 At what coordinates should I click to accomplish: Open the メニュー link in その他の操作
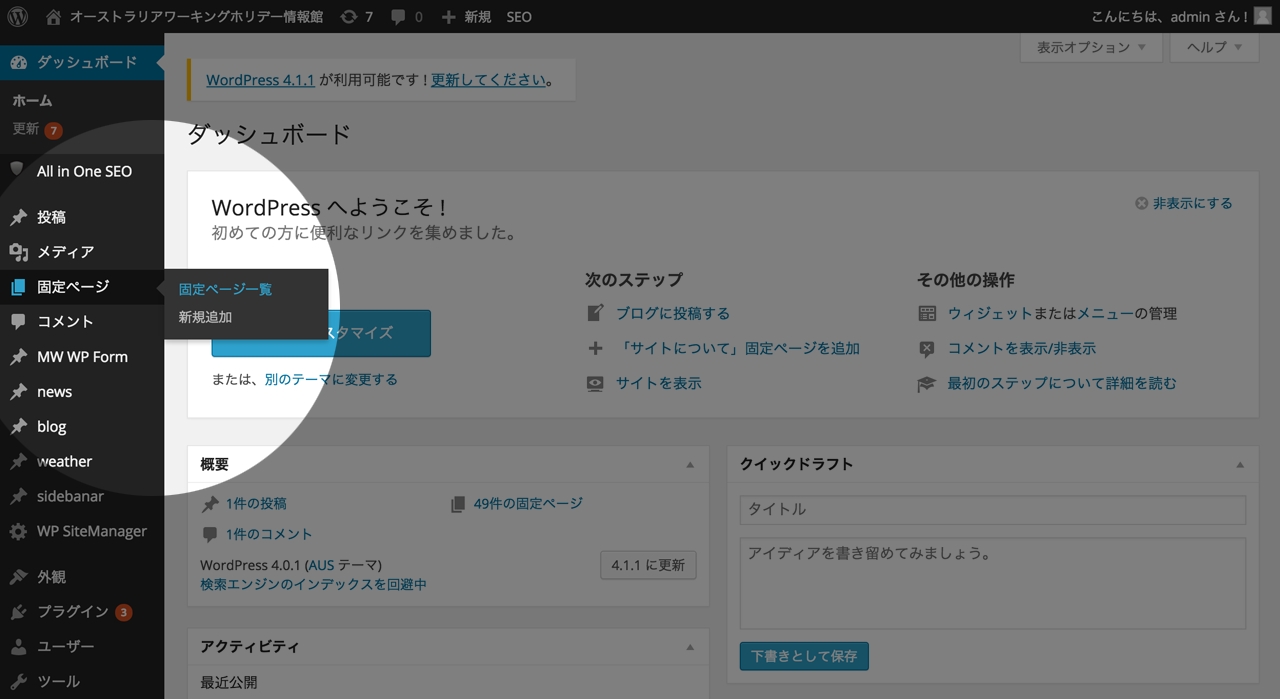[1105, 313]
